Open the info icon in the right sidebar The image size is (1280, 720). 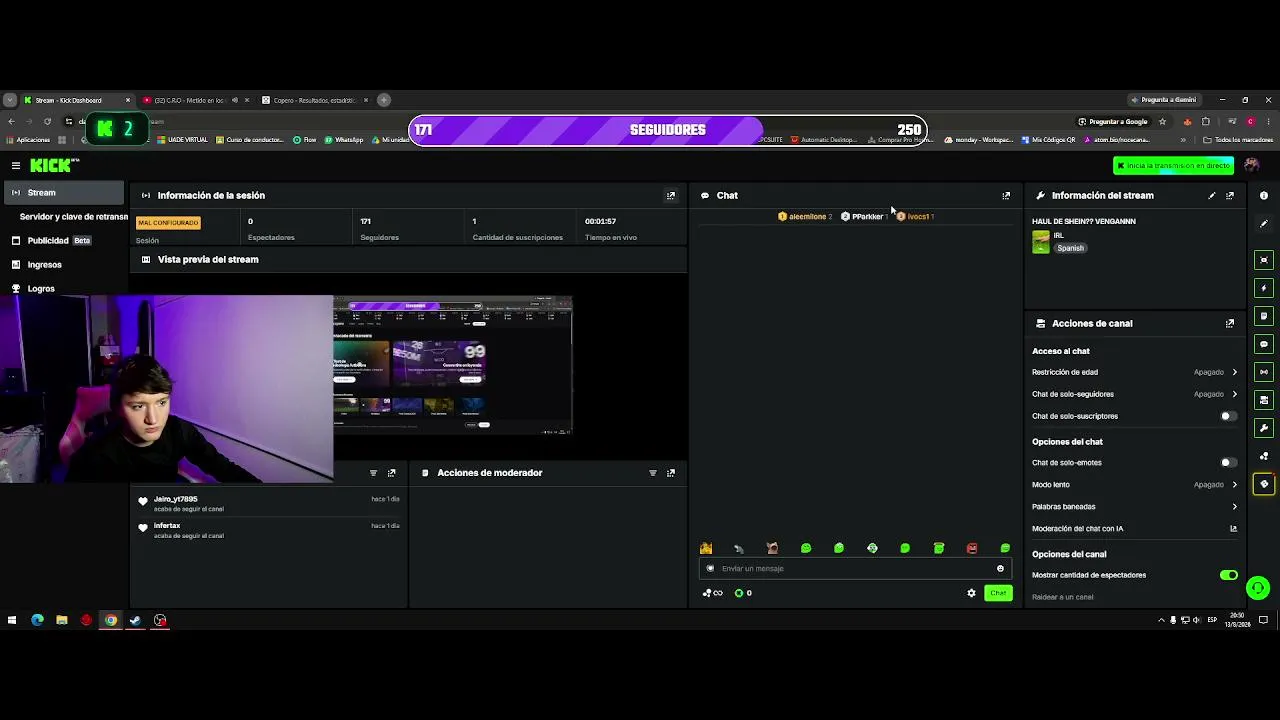point(1264,196)
